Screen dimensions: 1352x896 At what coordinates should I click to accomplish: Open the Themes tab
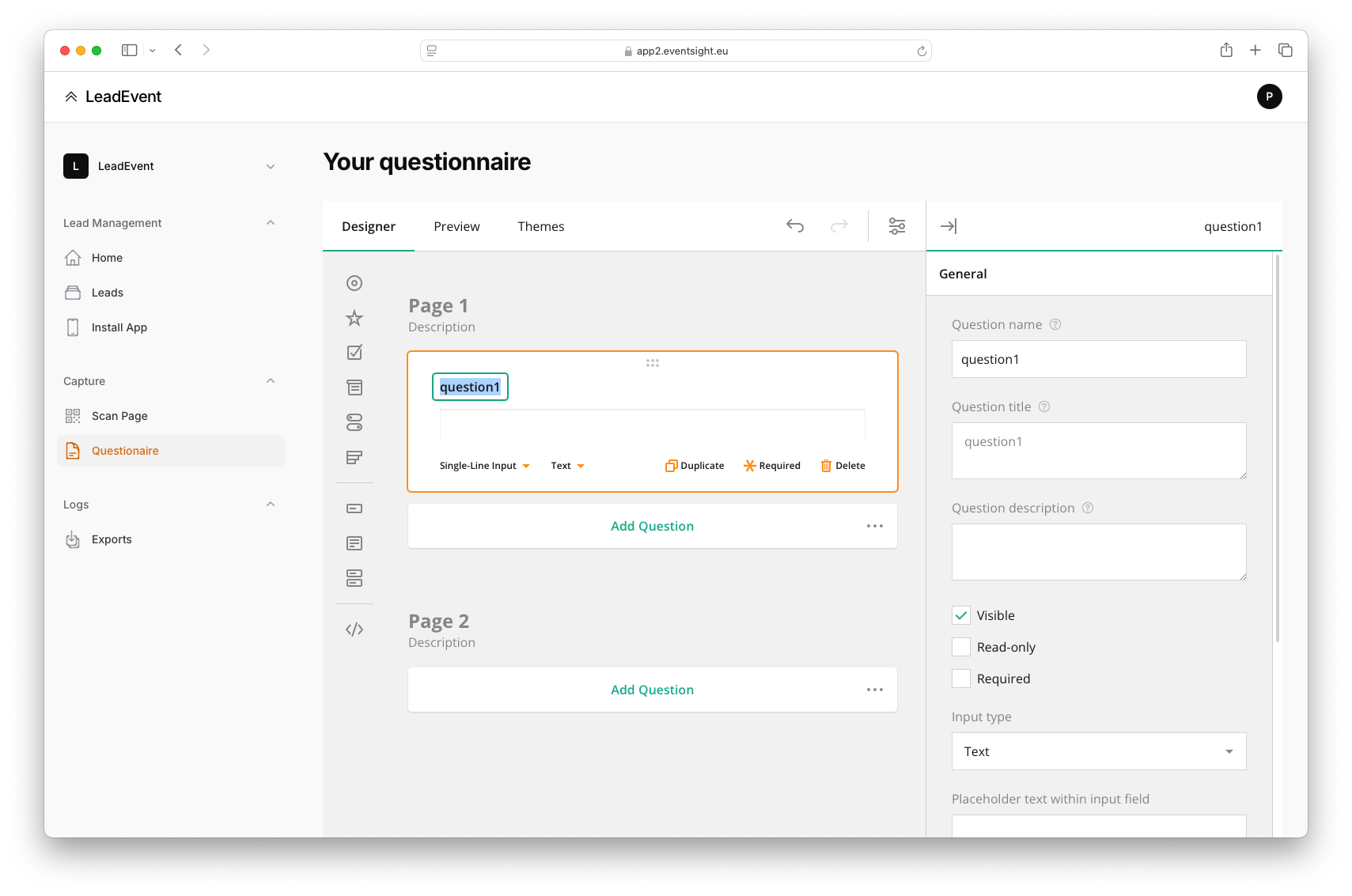(x=541, y=226)
